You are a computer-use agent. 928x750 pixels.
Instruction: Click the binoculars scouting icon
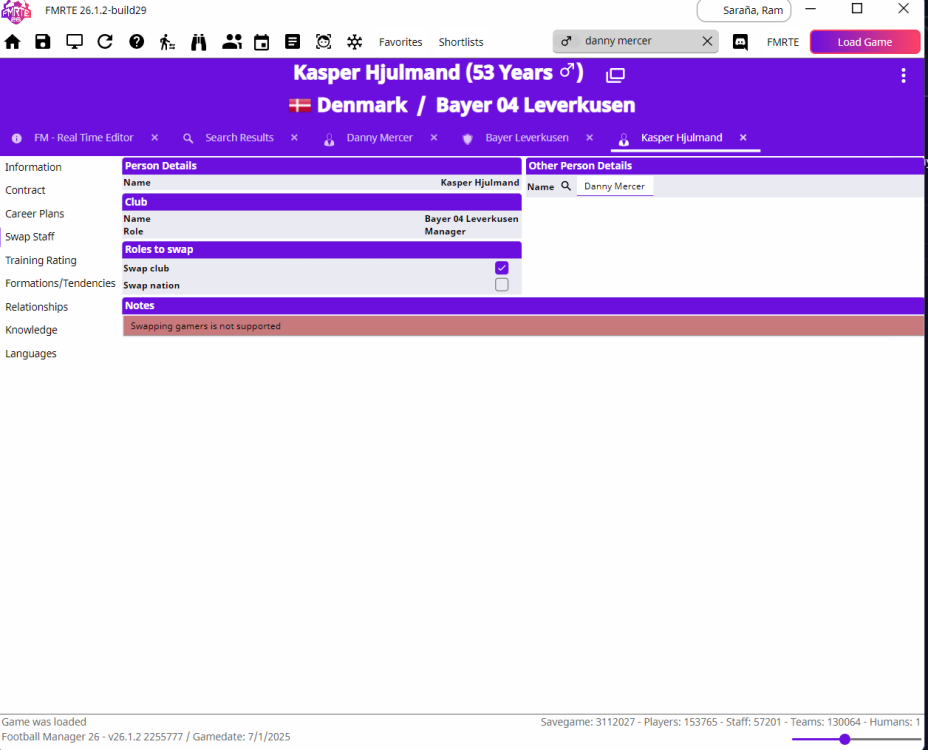click(199, 42)
